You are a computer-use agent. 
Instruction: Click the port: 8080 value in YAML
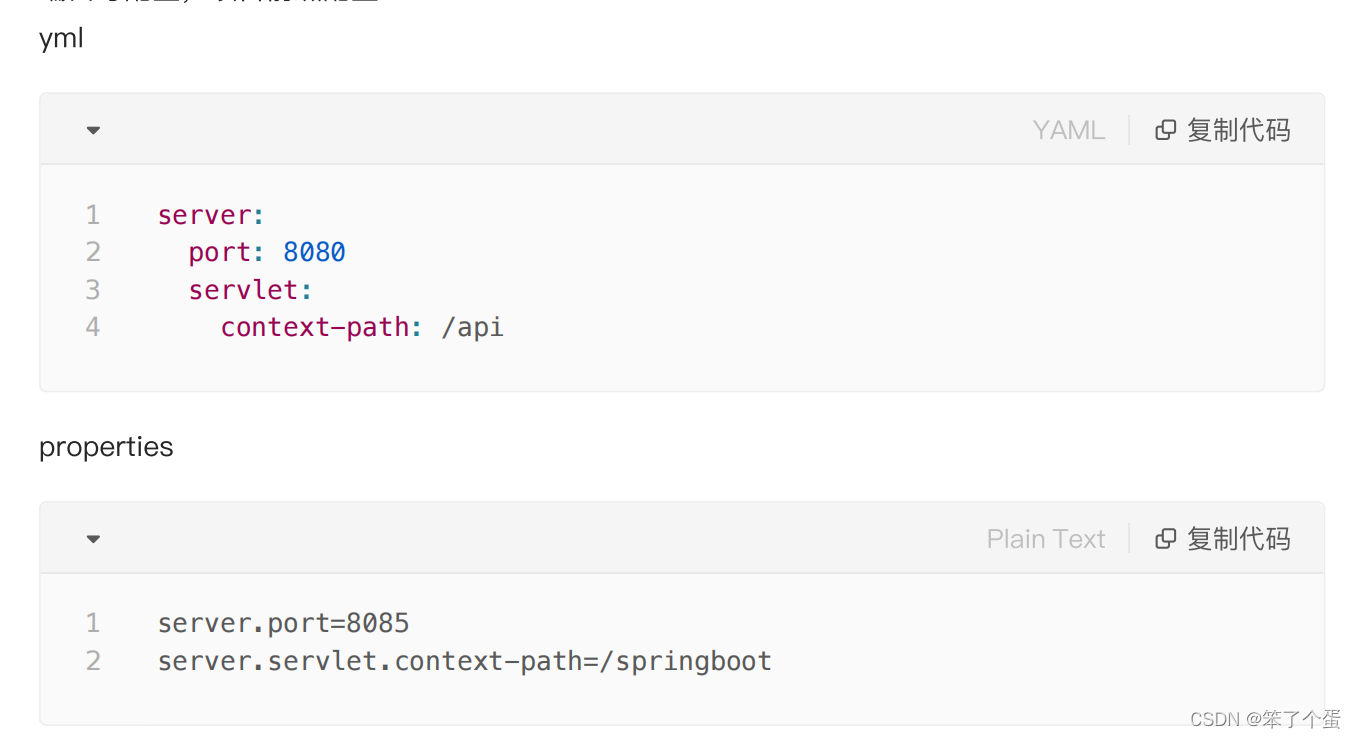tap(314, 251)
